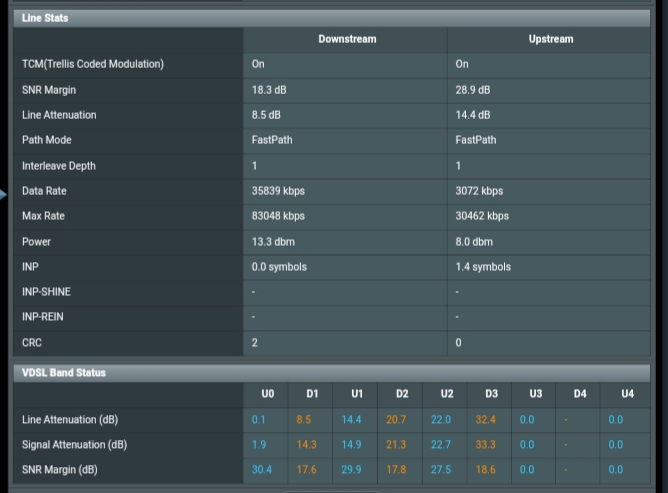The width and height of the screenshot is (668, 493).
Task: Click the Line Stats section header
Action: click(331, 18)
